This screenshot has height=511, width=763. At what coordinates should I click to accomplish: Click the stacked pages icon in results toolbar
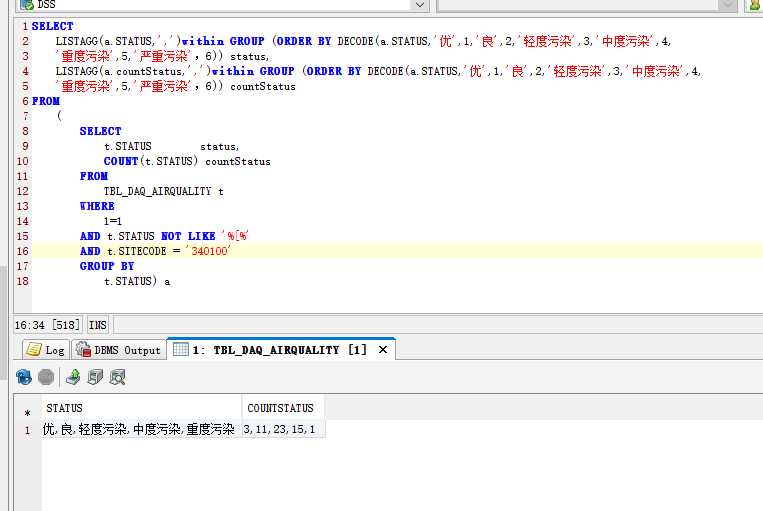[95, 377]
